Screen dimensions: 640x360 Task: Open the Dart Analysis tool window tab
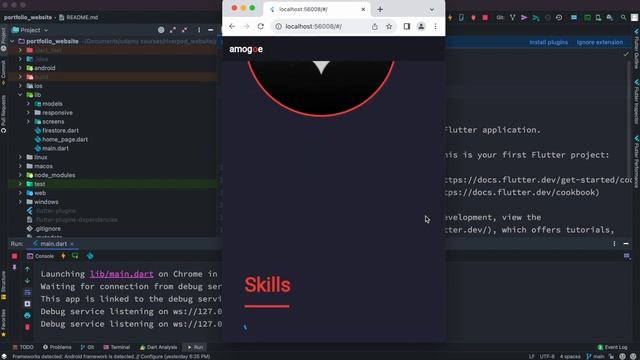158,347
